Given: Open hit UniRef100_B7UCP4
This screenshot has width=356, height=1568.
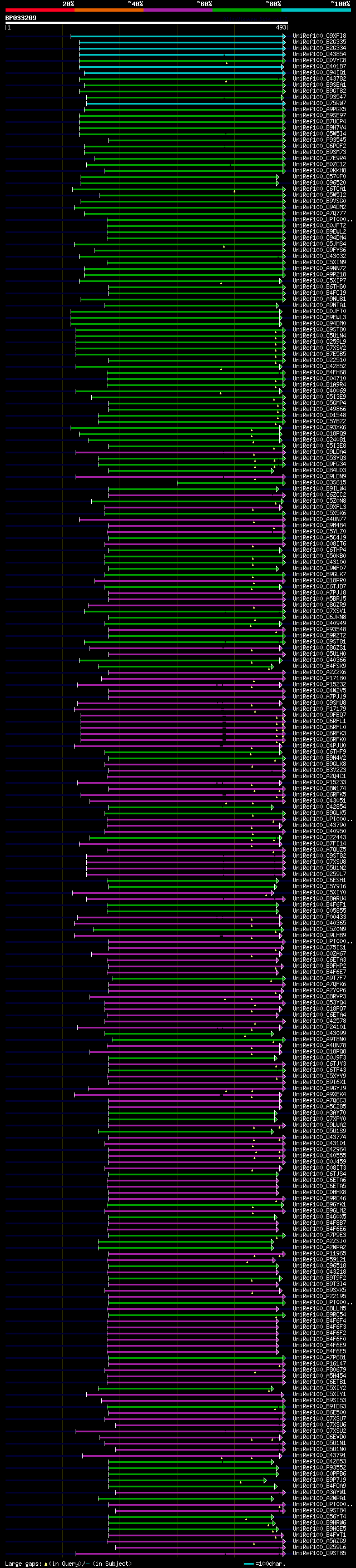Looking at the screenshot, I should 319,122.
